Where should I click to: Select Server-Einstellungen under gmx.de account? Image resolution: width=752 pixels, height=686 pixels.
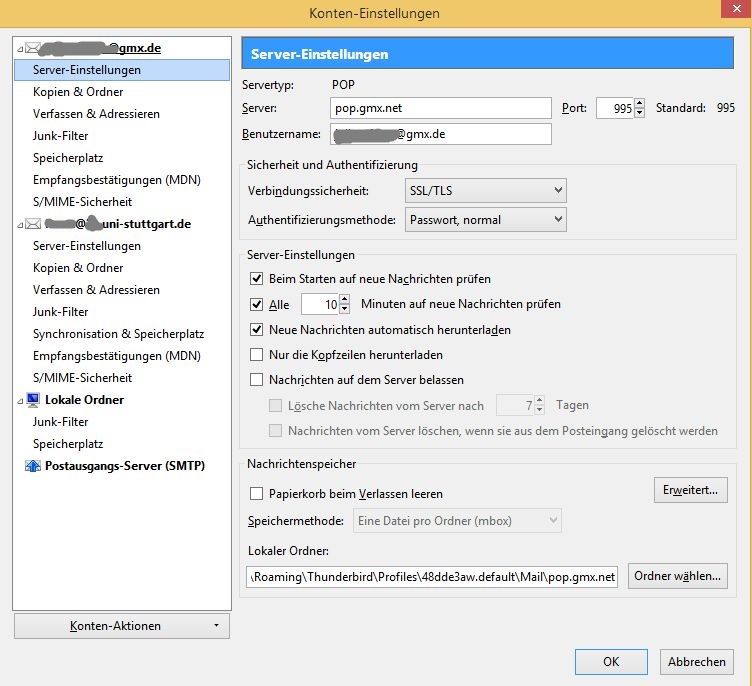point(122,70)
